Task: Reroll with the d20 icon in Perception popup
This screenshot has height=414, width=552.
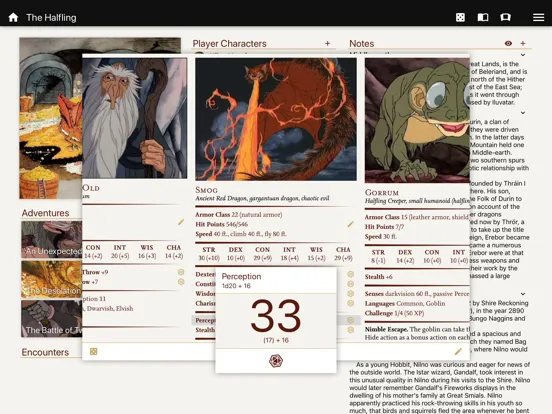Action: (276, 361)
